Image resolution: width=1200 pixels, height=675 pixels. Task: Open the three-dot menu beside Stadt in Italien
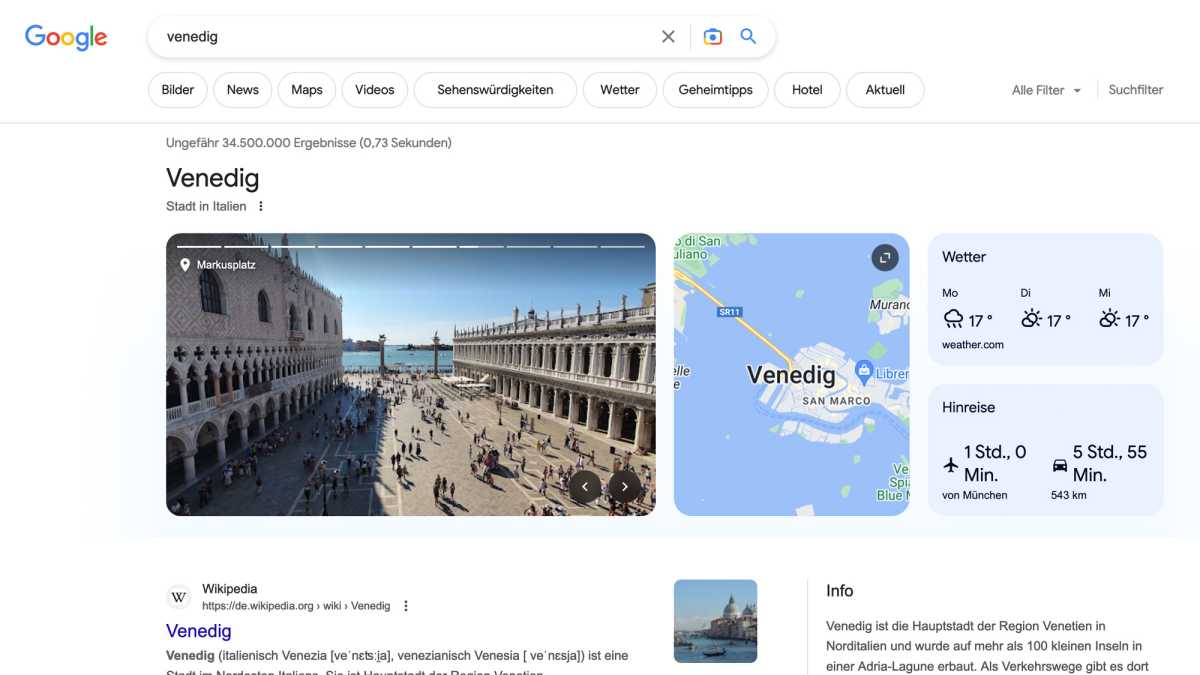(x=261, y=206)
